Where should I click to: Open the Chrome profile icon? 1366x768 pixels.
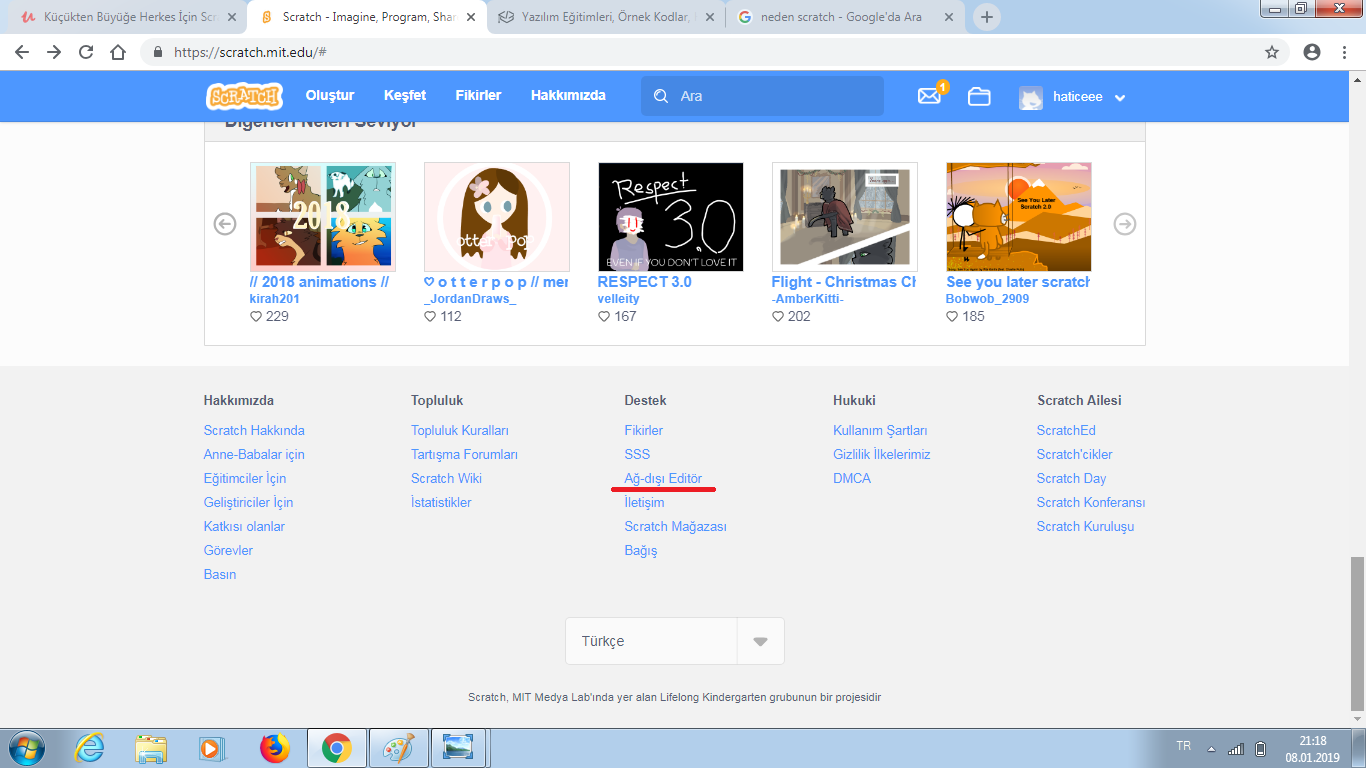click(1312, 52)
